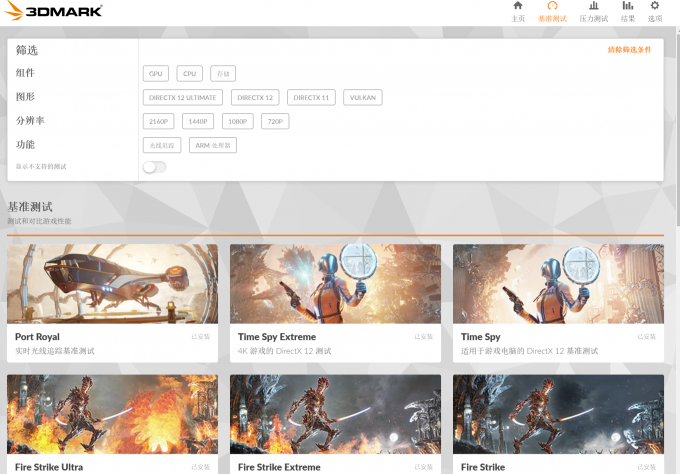Toggle the ARM processor filter
The height and width of the screenshot is (474, 680).
tap(212, 145)
